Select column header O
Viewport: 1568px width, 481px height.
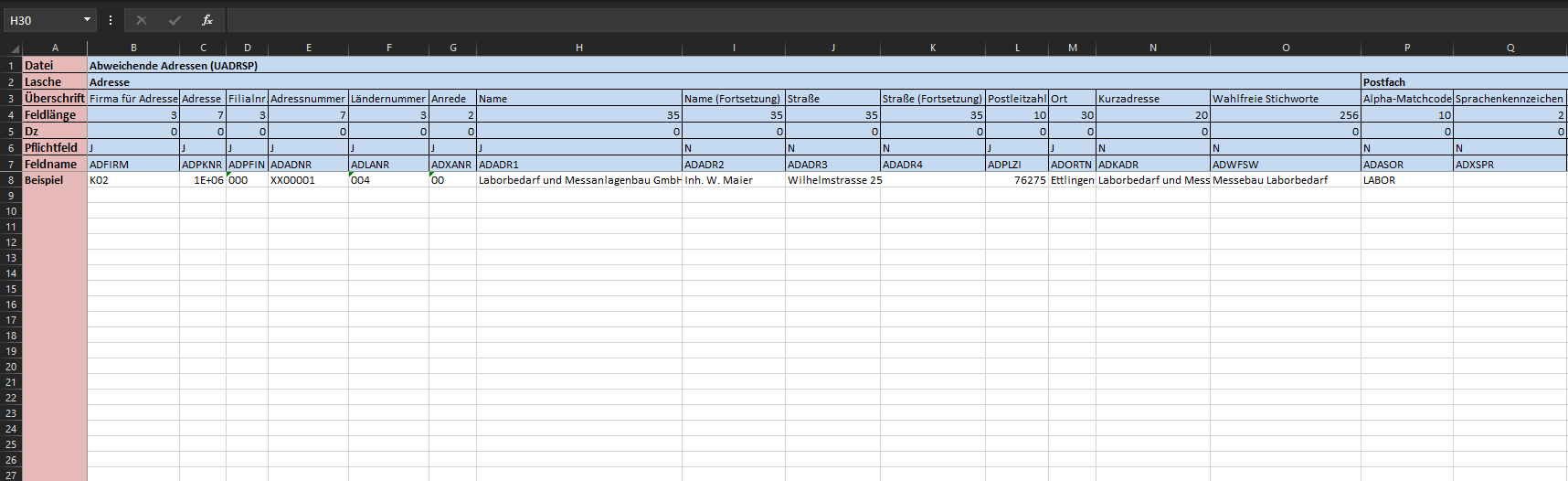(1286, 48)
